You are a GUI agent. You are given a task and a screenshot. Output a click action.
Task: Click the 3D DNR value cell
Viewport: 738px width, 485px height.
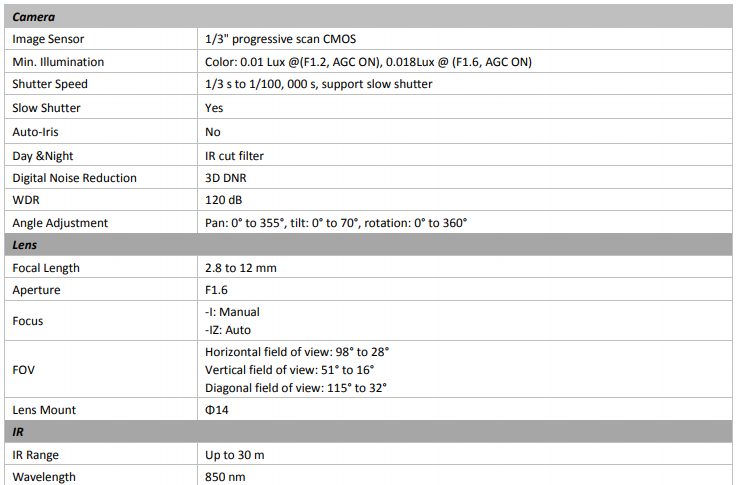(x=465, y=178)
